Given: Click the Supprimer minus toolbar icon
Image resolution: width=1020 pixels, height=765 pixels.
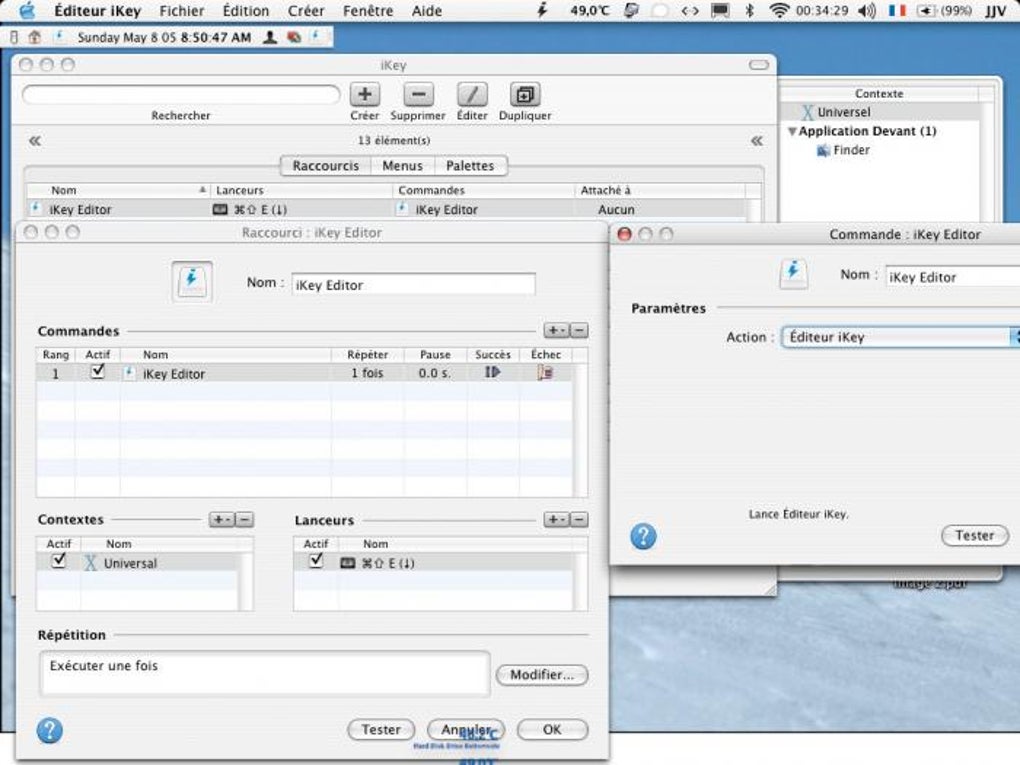Looking at the screenshot, I should pos(418,95).
